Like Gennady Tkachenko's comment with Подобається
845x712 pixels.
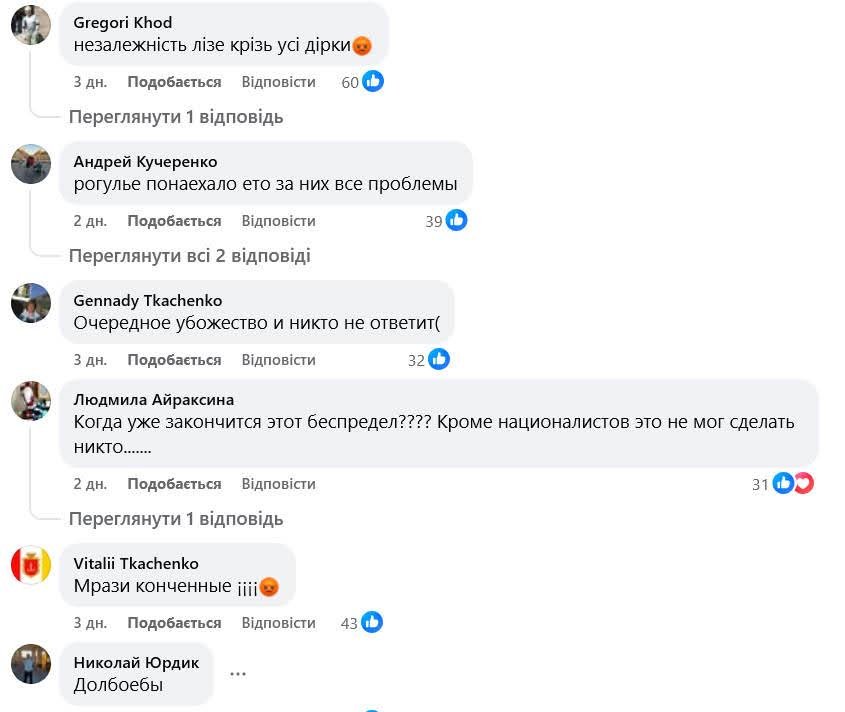[174, 360]
